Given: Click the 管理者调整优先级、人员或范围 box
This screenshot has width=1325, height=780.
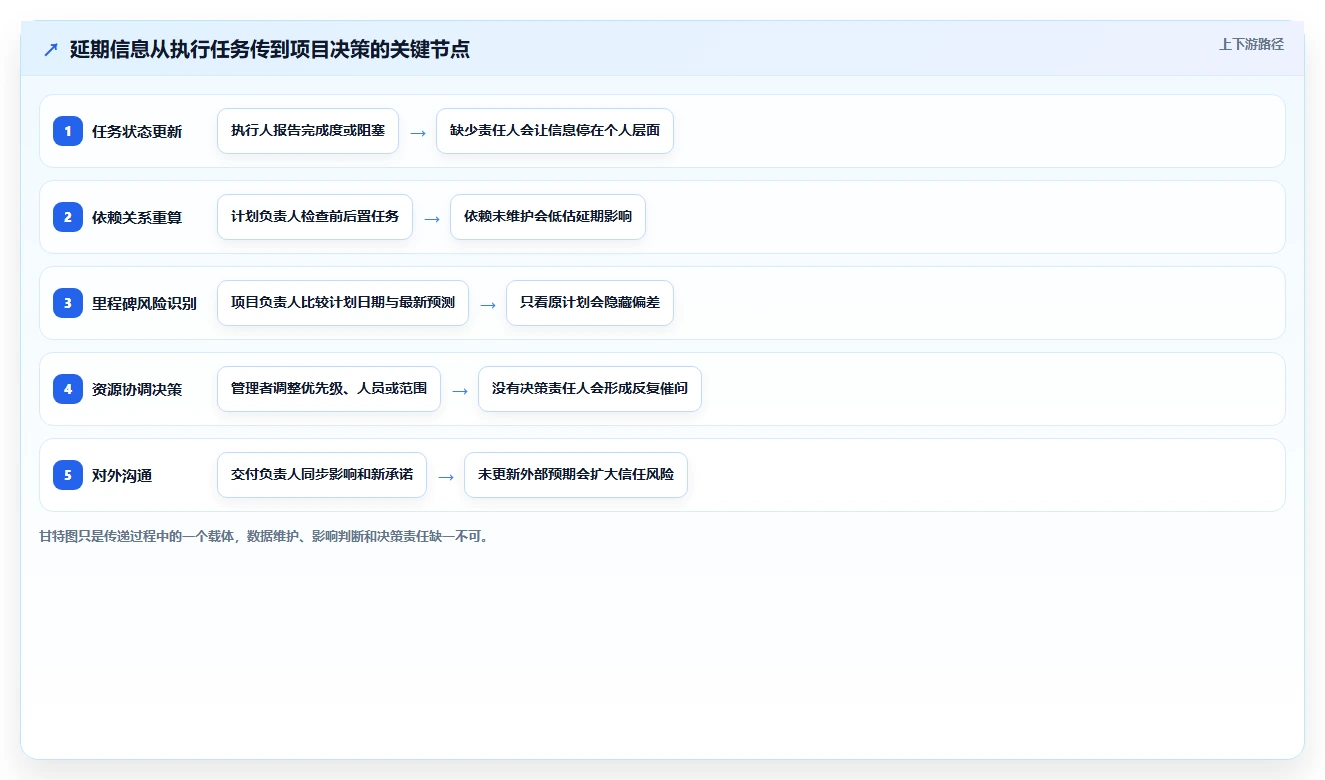Looking at the screenshot, I should (329, 389).
